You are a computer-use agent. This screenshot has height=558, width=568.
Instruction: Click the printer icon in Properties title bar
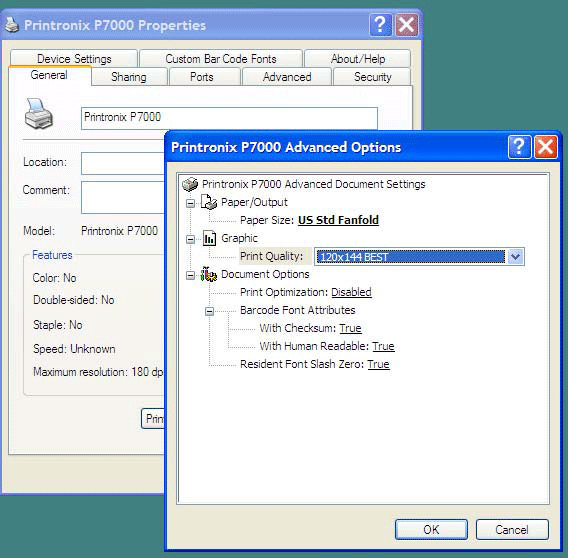coord(12,25)
